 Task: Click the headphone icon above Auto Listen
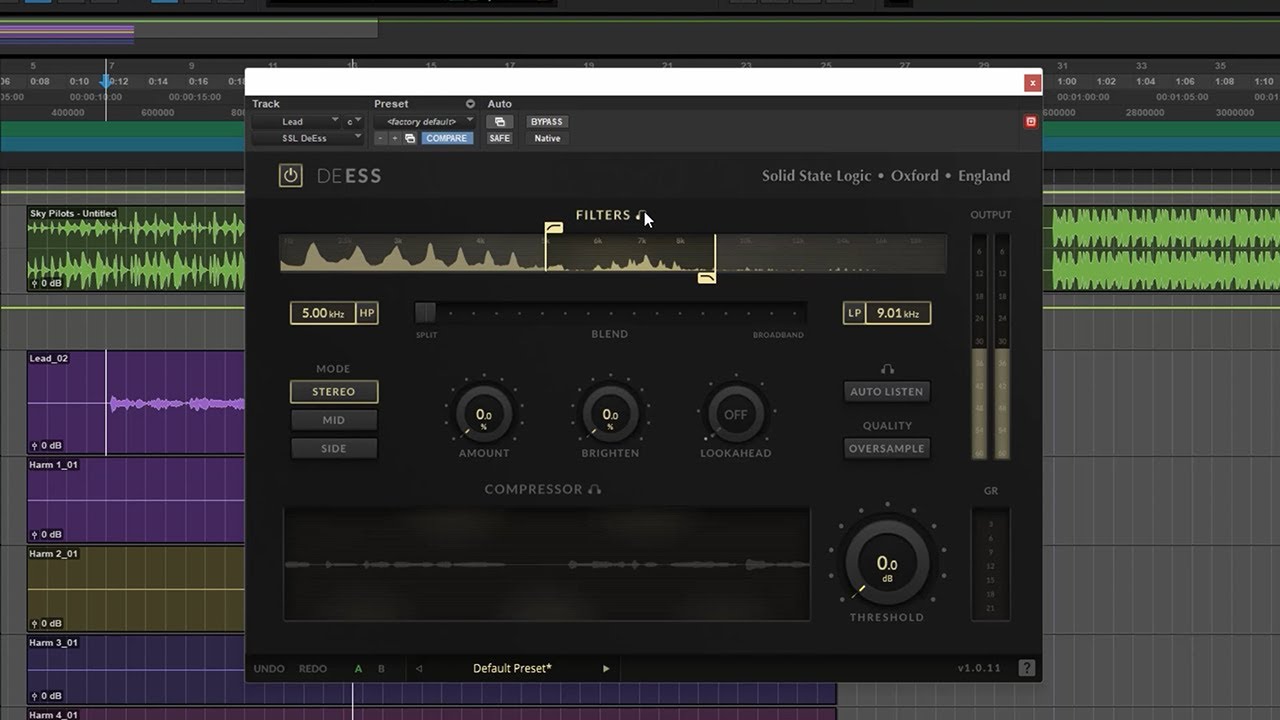click(887, 370)
